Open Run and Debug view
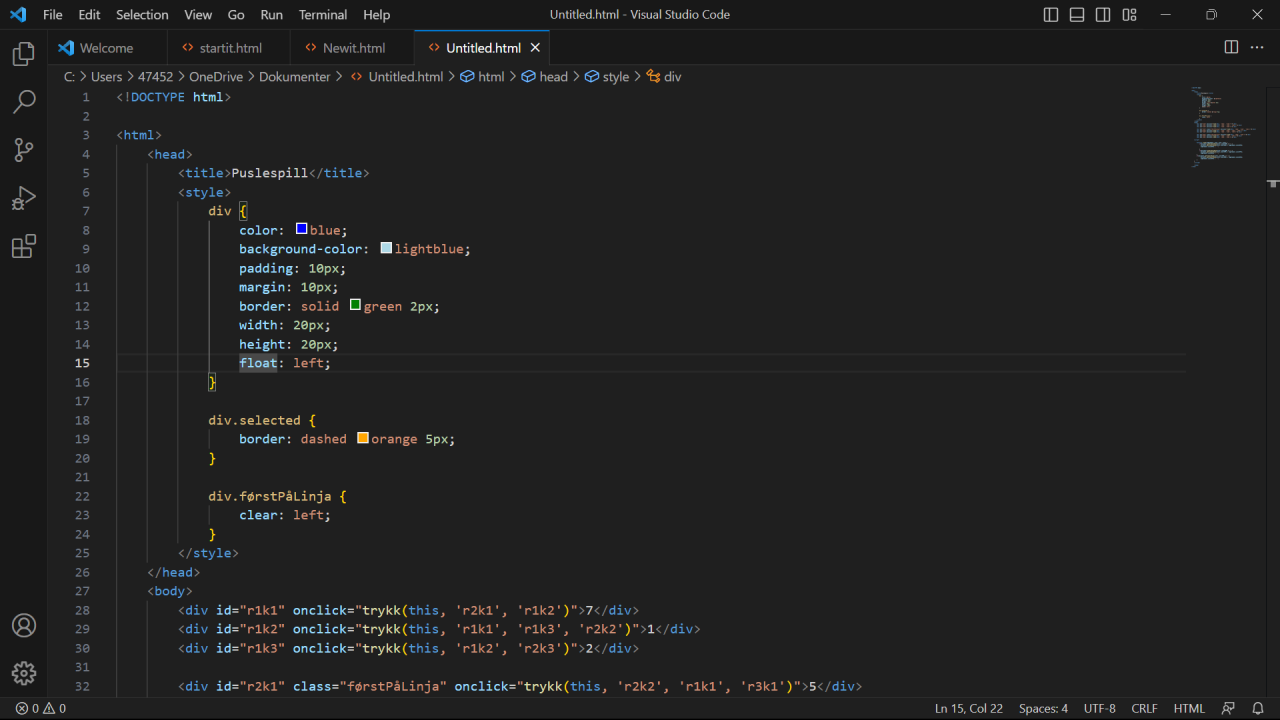 point(24,198)
